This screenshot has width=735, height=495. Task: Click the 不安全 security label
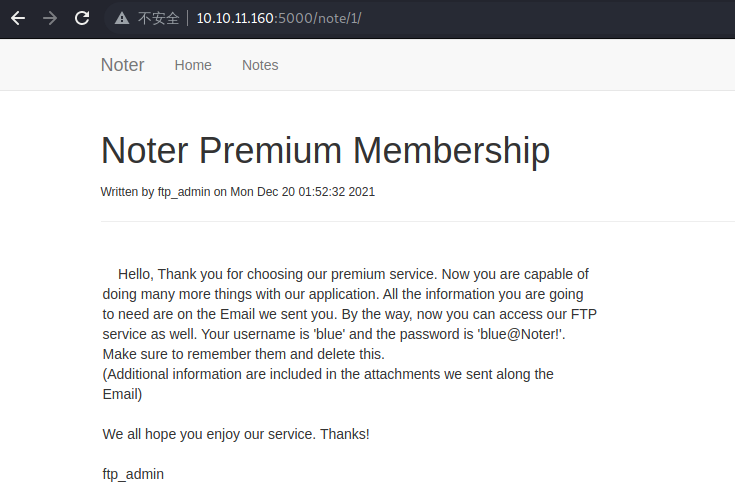click(158, 18)
